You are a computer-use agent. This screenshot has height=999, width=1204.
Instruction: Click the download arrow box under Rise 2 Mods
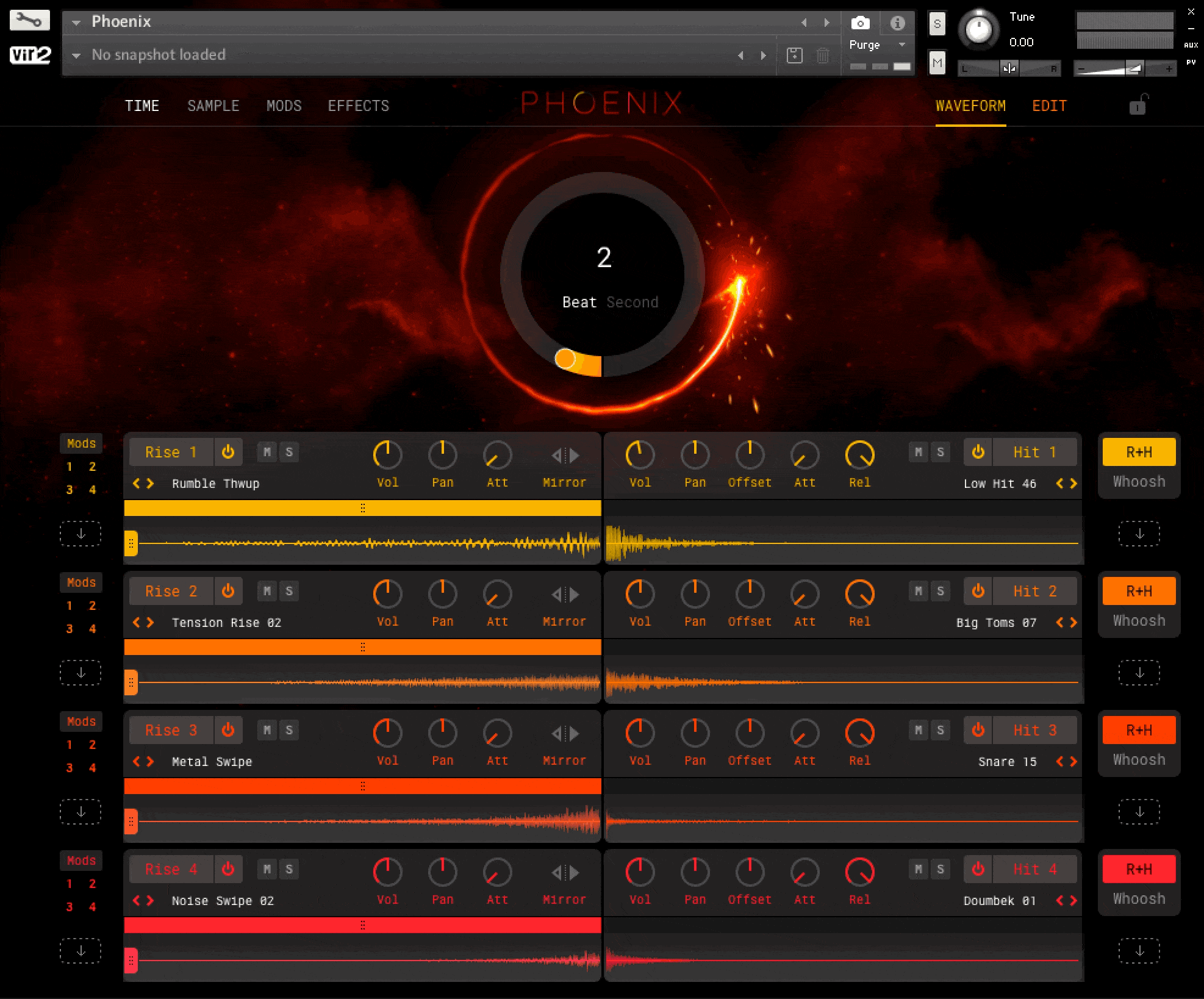click(x=81, y=673)
